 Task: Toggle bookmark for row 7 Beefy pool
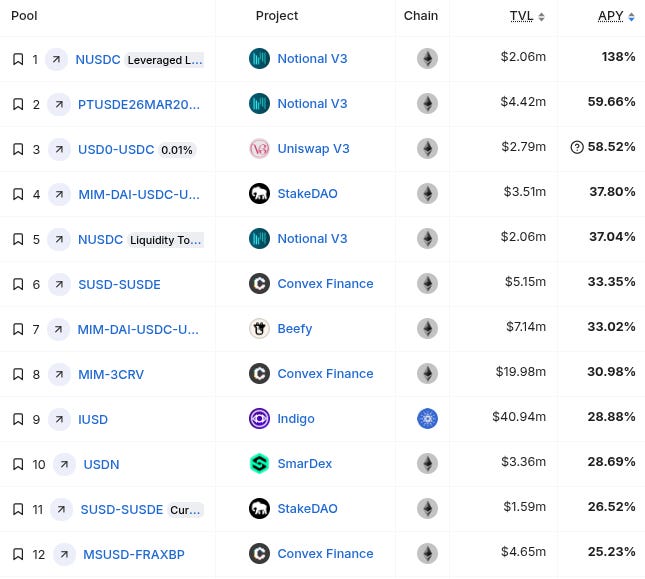point(18,329)
